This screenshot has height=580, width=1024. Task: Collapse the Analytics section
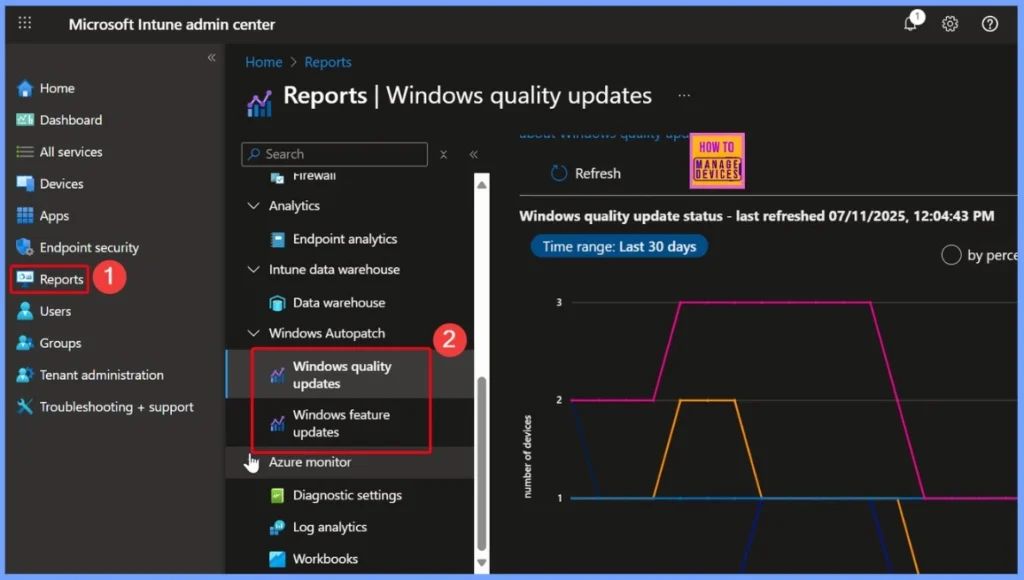point(253,206)
